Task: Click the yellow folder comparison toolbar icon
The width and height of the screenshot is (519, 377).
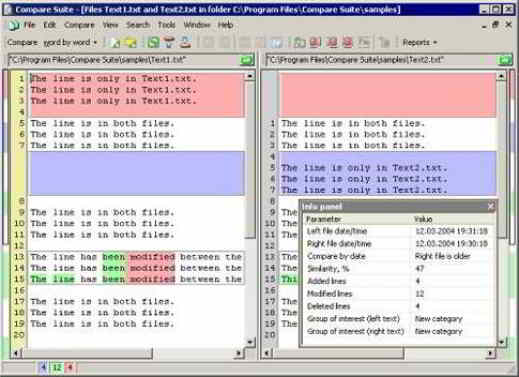Action: pos(131,43)
